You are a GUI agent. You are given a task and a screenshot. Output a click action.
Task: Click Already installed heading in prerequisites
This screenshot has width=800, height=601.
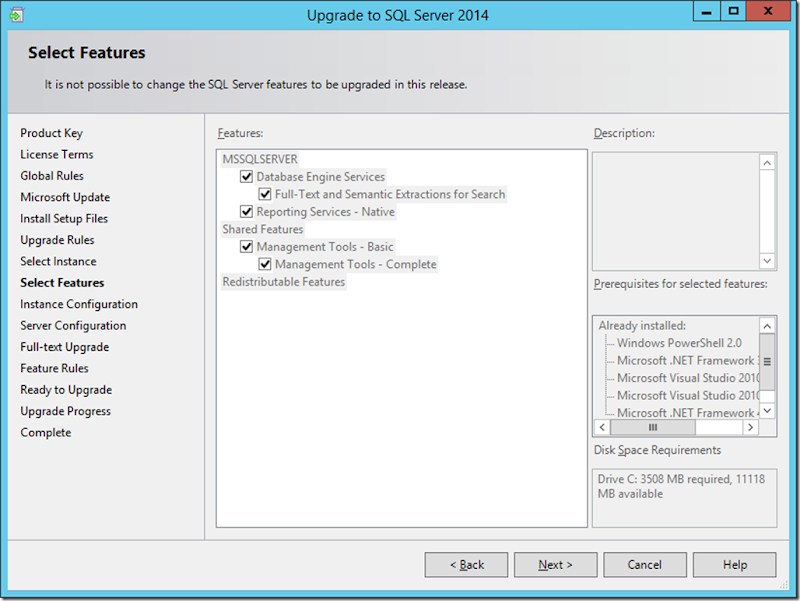click(x=642, y=325)
